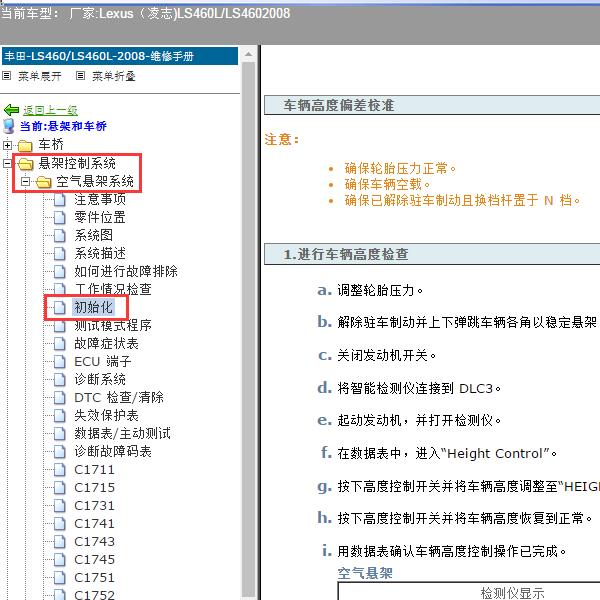Image resolution: width=600 pixels, height=600 pixels.
Task: Select the 悬架控制系统 folder icon
Action: point(26,164)
